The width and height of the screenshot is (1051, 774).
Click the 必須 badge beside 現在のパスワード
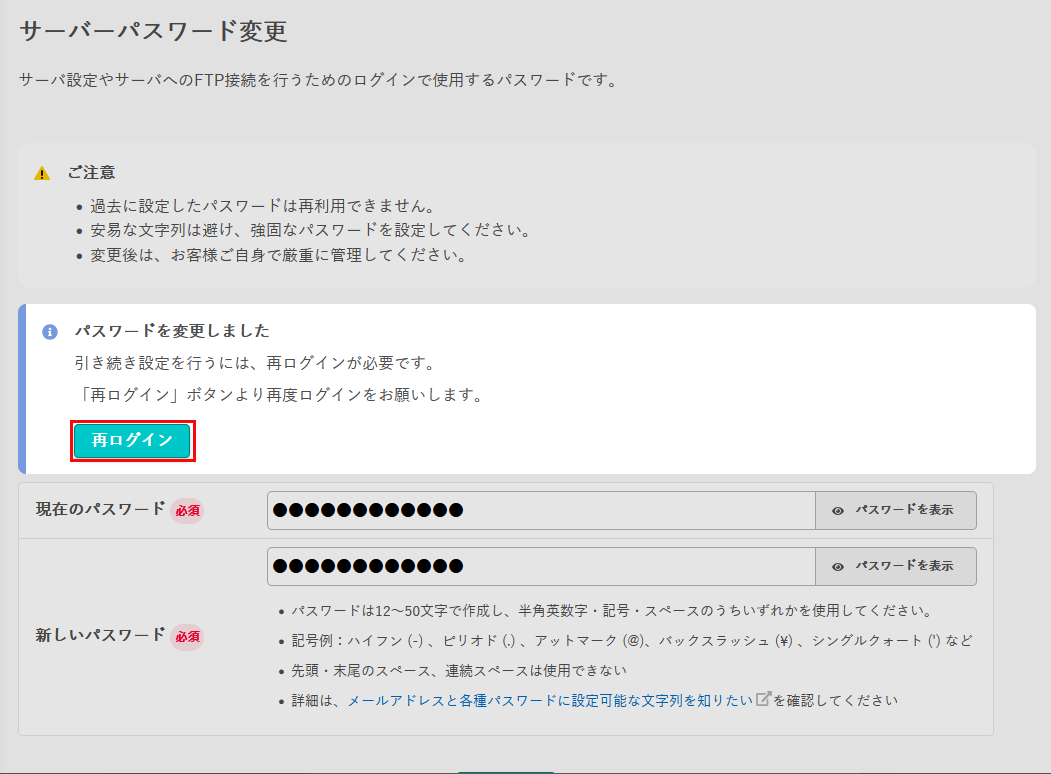[x=187, y=510]
